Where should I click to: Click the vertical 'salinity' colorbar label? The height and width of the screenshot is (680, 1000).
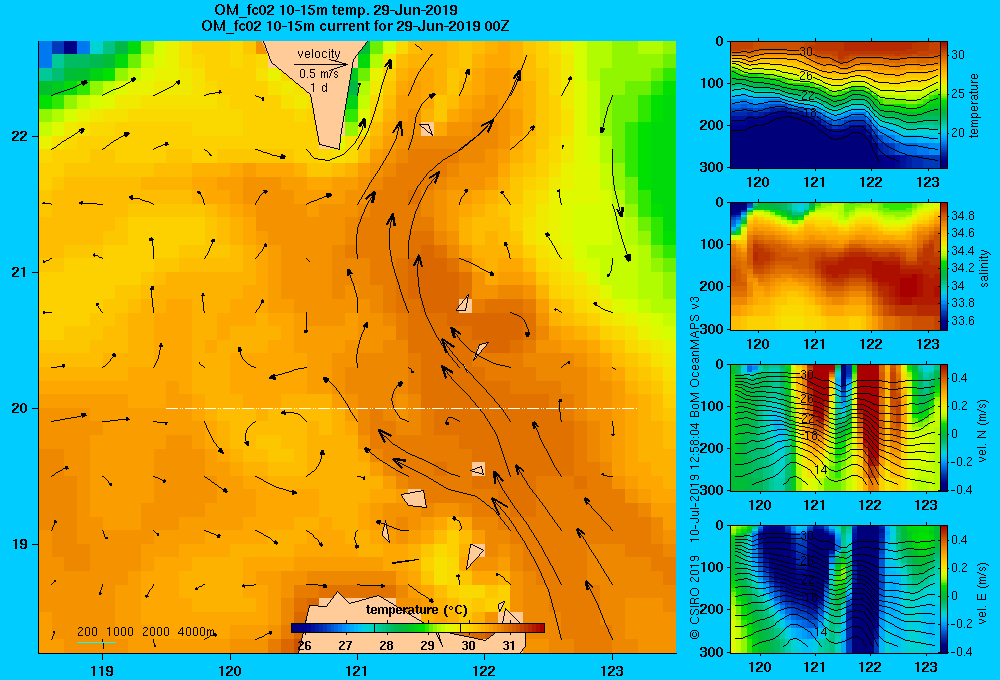[984, 268]
